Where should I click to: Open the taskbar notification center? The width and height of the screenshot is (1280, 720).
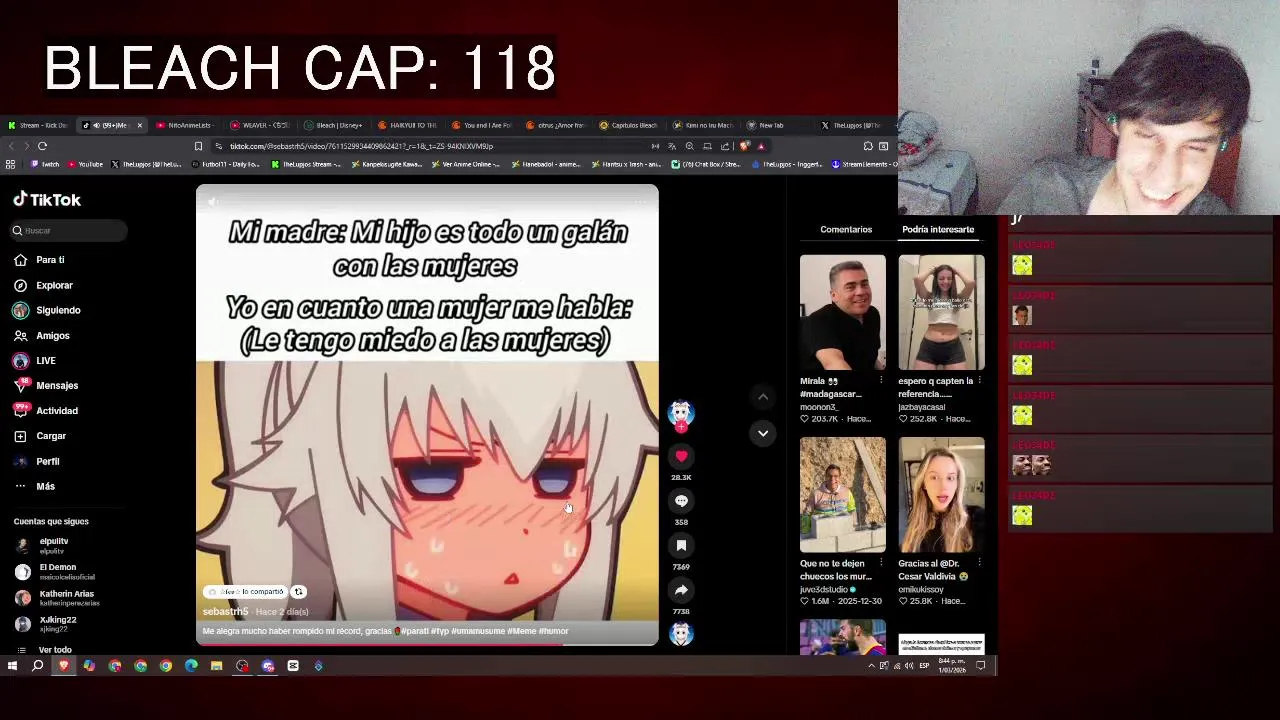click(x=981, y=666)
